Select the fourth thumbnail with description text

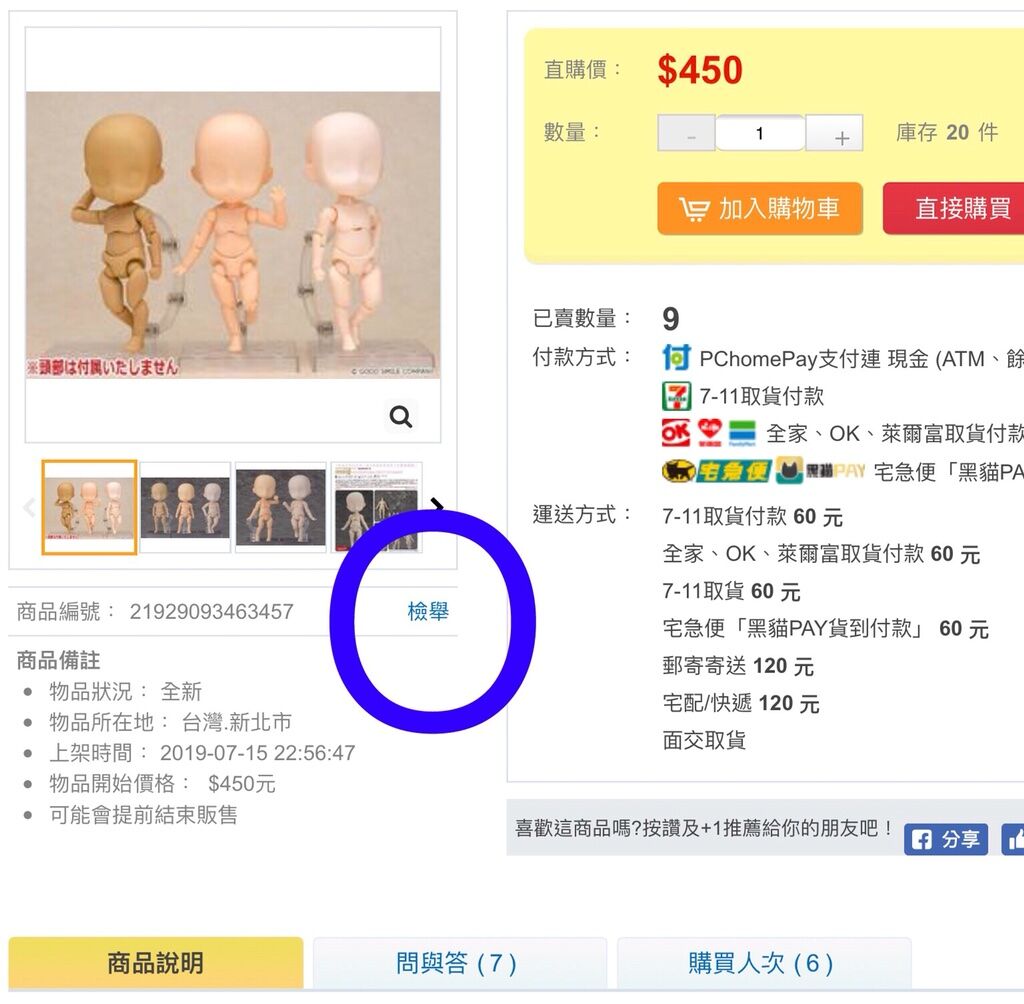pos(377,508)
